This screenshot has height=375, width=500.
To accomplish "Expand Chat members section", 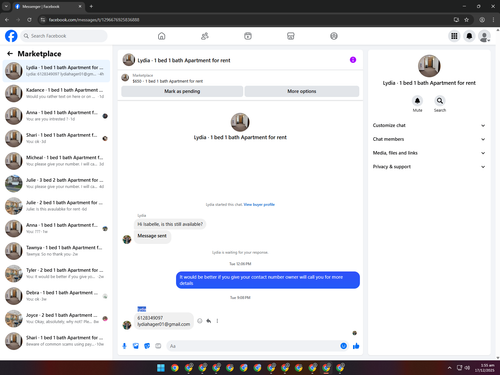I will (429, 139).
